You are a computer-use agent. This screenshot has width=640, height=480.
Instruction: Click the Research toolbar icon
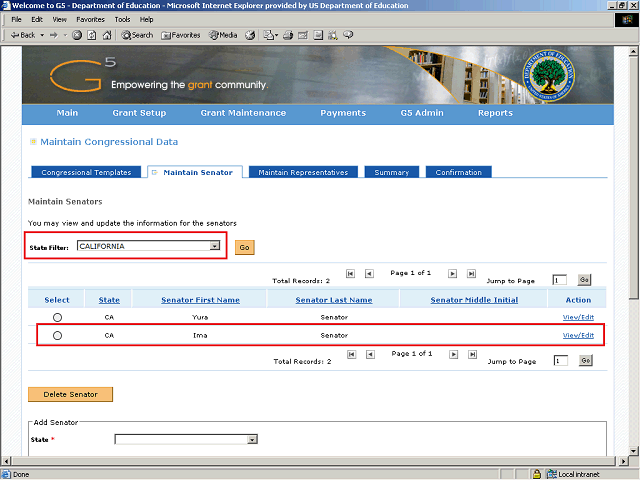333,35
